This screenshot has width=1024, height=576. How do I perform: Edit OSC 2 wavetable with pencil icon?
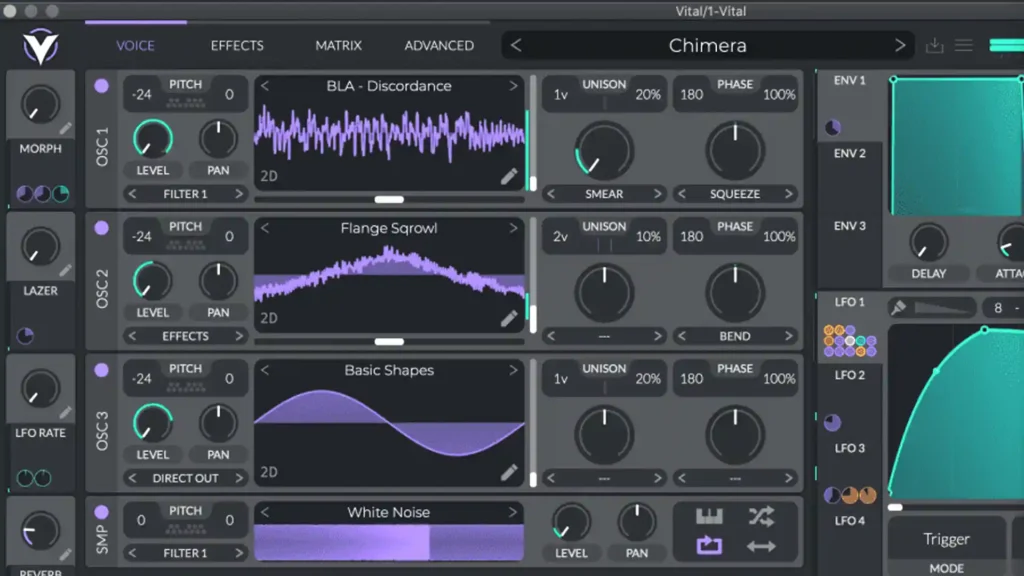[509, 318]
